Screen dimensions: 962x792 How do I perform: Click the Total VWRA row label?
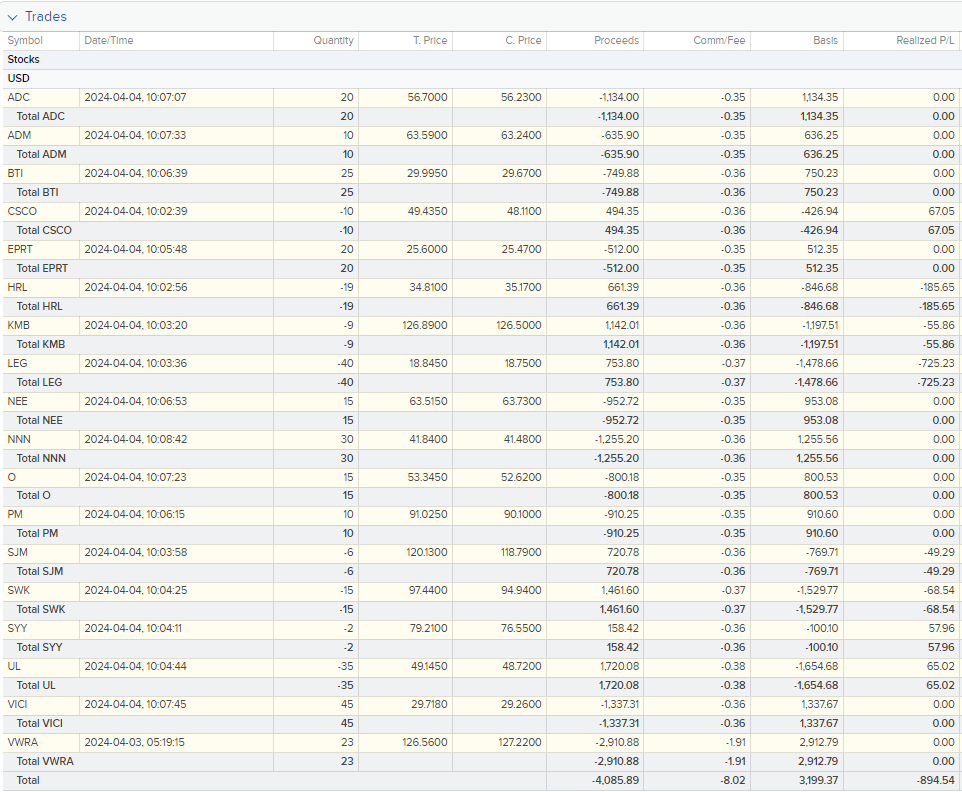45,762
